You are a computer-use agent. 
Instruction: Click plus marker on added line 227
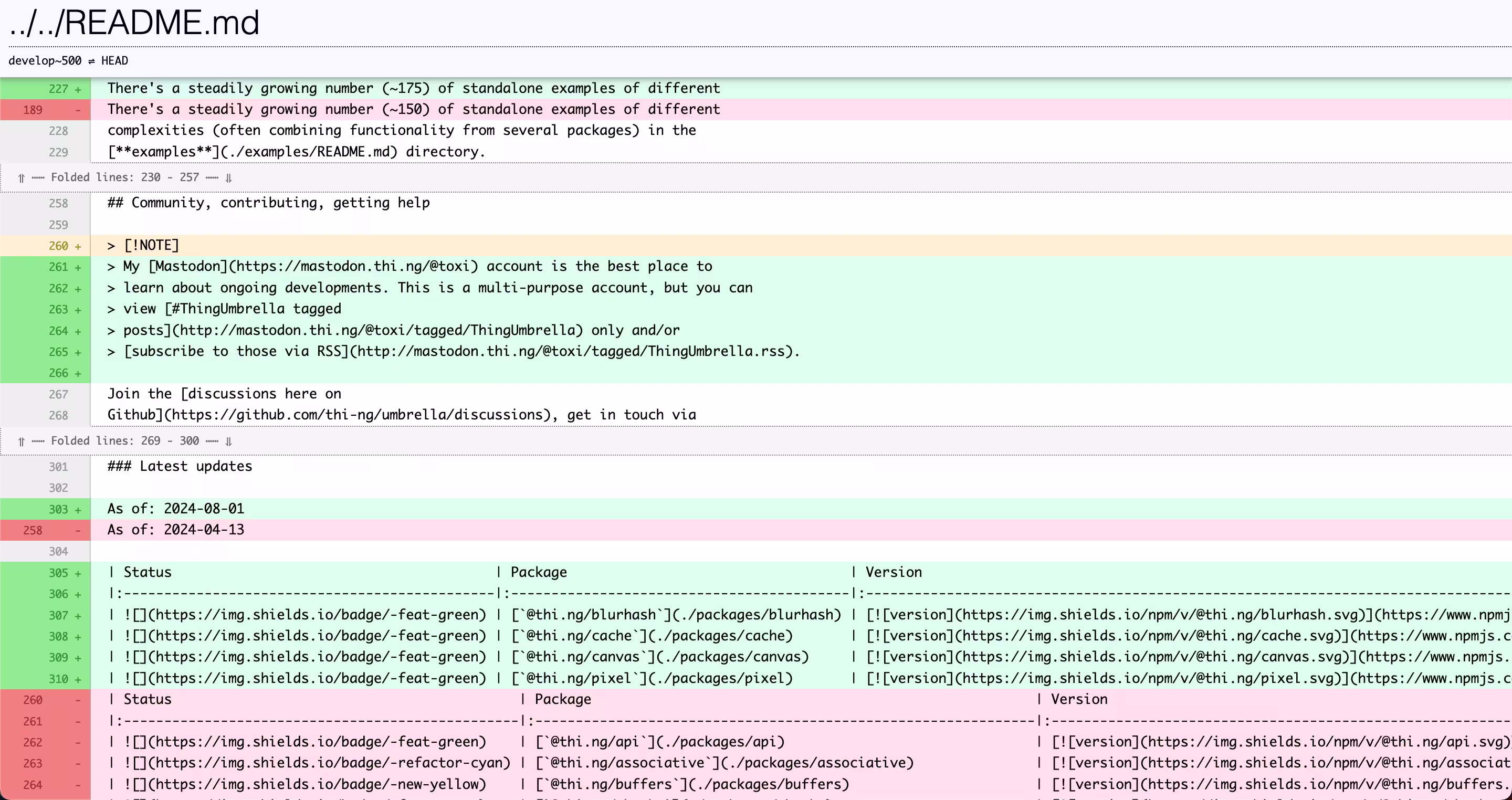(78, 89)
